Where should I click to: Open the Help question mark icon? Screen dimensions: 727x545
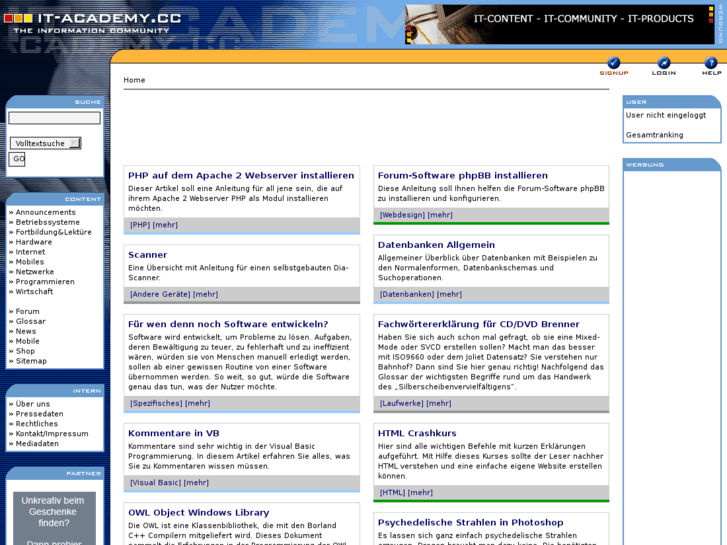click(x=711, y=63)
